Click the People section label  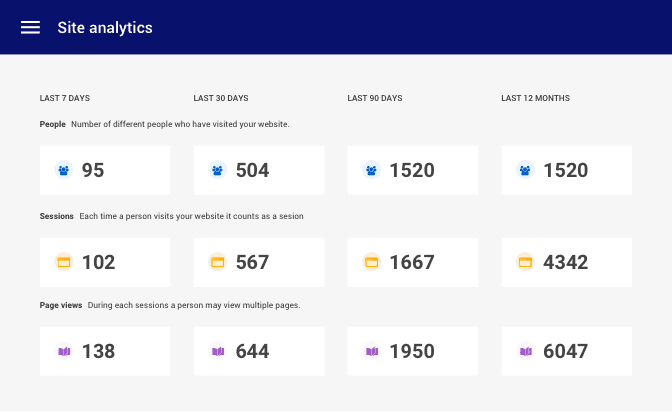pos(53,124)
